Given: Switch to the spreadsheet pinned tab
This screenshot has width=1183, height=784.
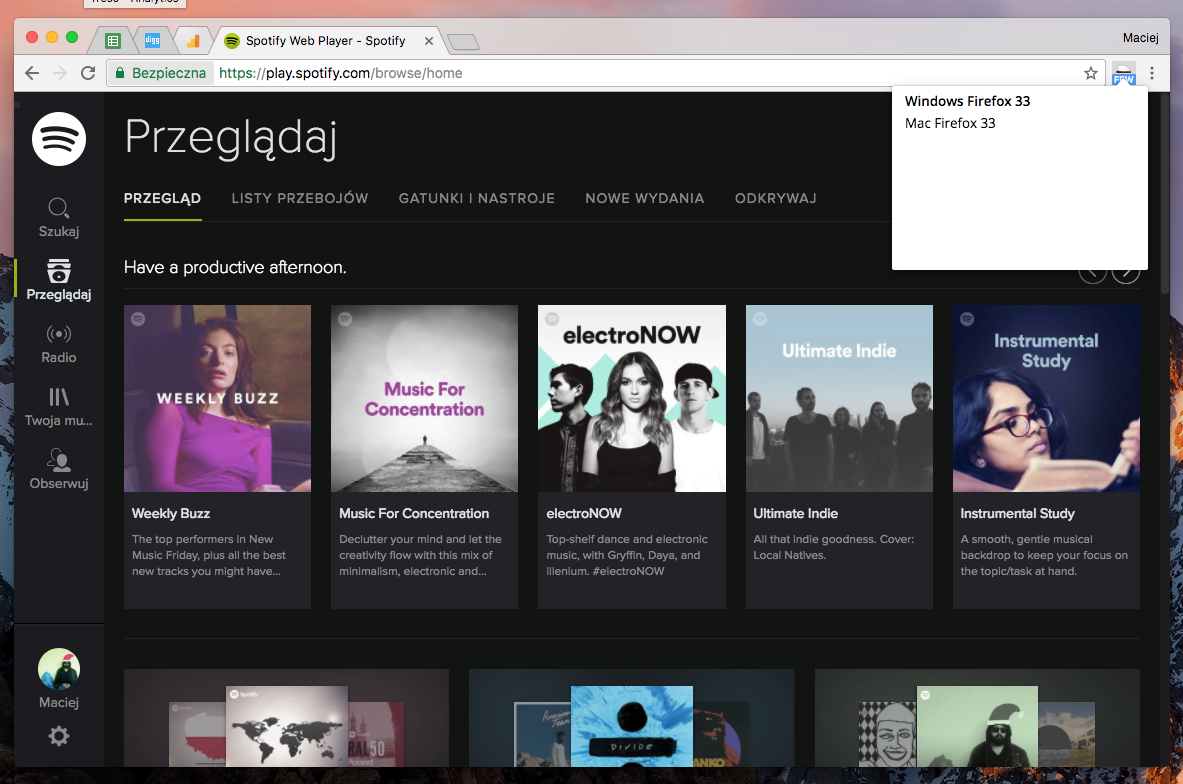Looking at the screenshot, I should (x=113, y=41).
